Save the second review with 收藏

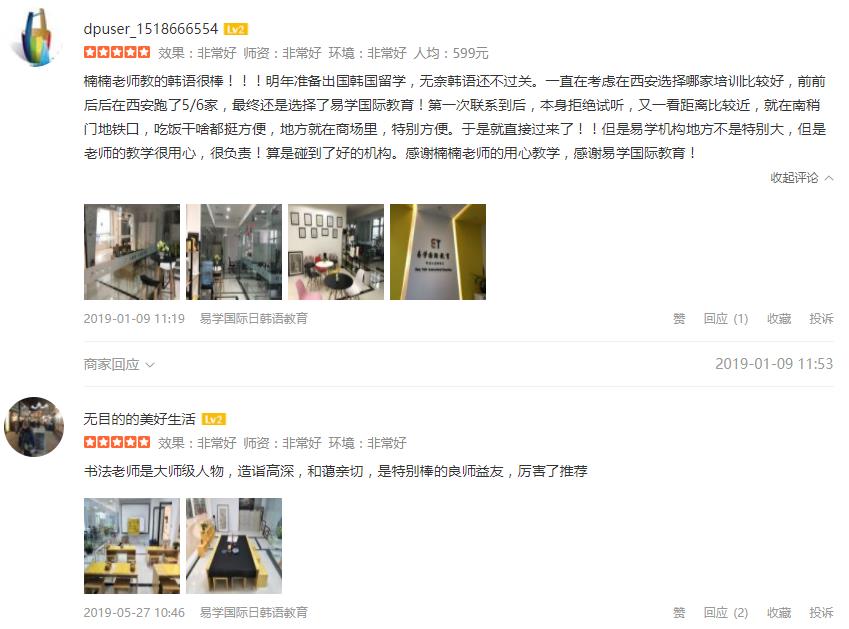pyautogui.click(x=779, y=612)
